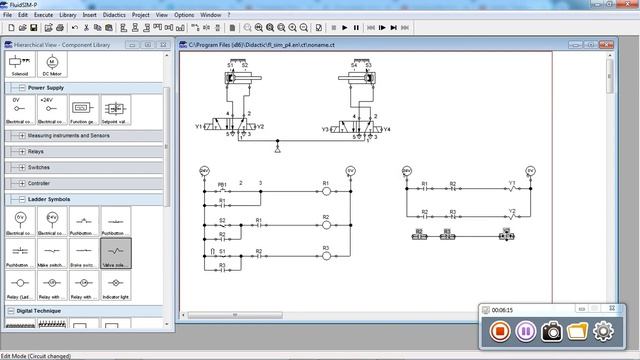640x360 pixels.
Task: Select relay coil R3 in the ladder diagram
Action: 326,256
